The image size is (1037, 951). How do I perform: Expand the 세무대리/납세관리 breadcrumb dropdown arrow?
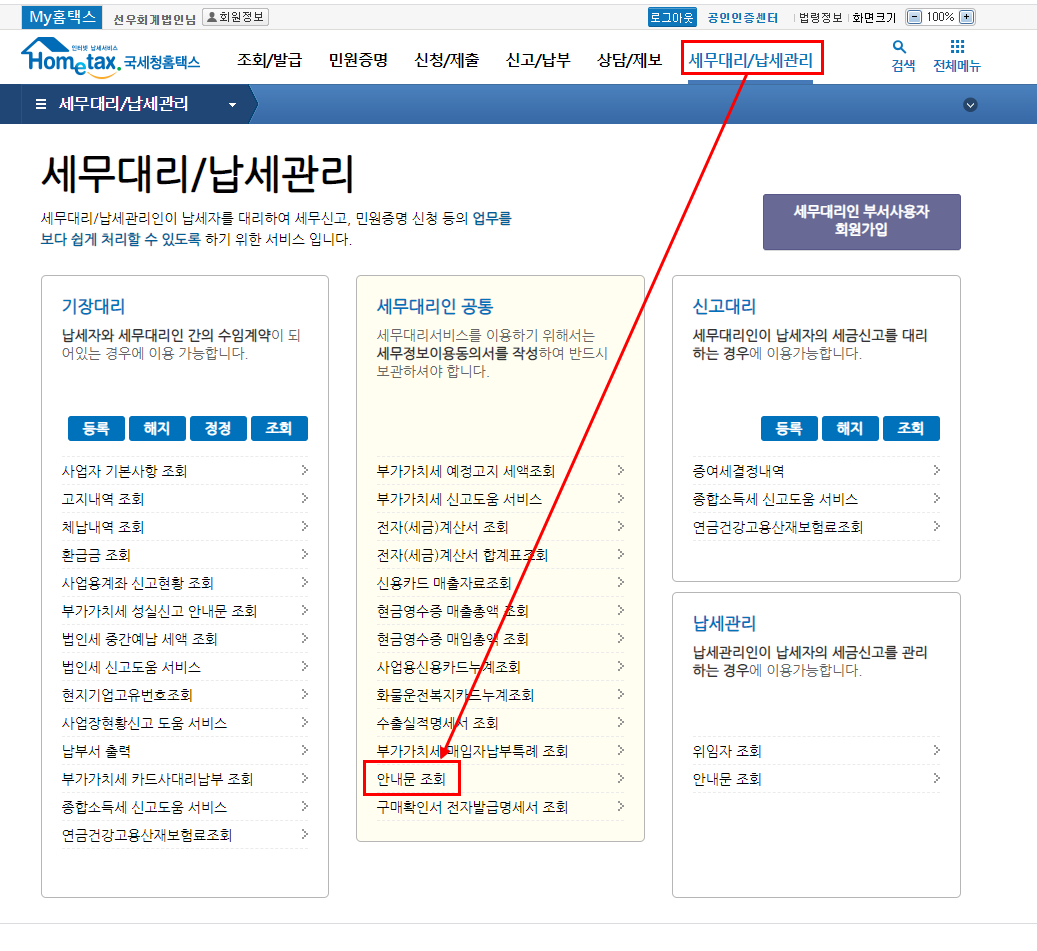point(232,104)
